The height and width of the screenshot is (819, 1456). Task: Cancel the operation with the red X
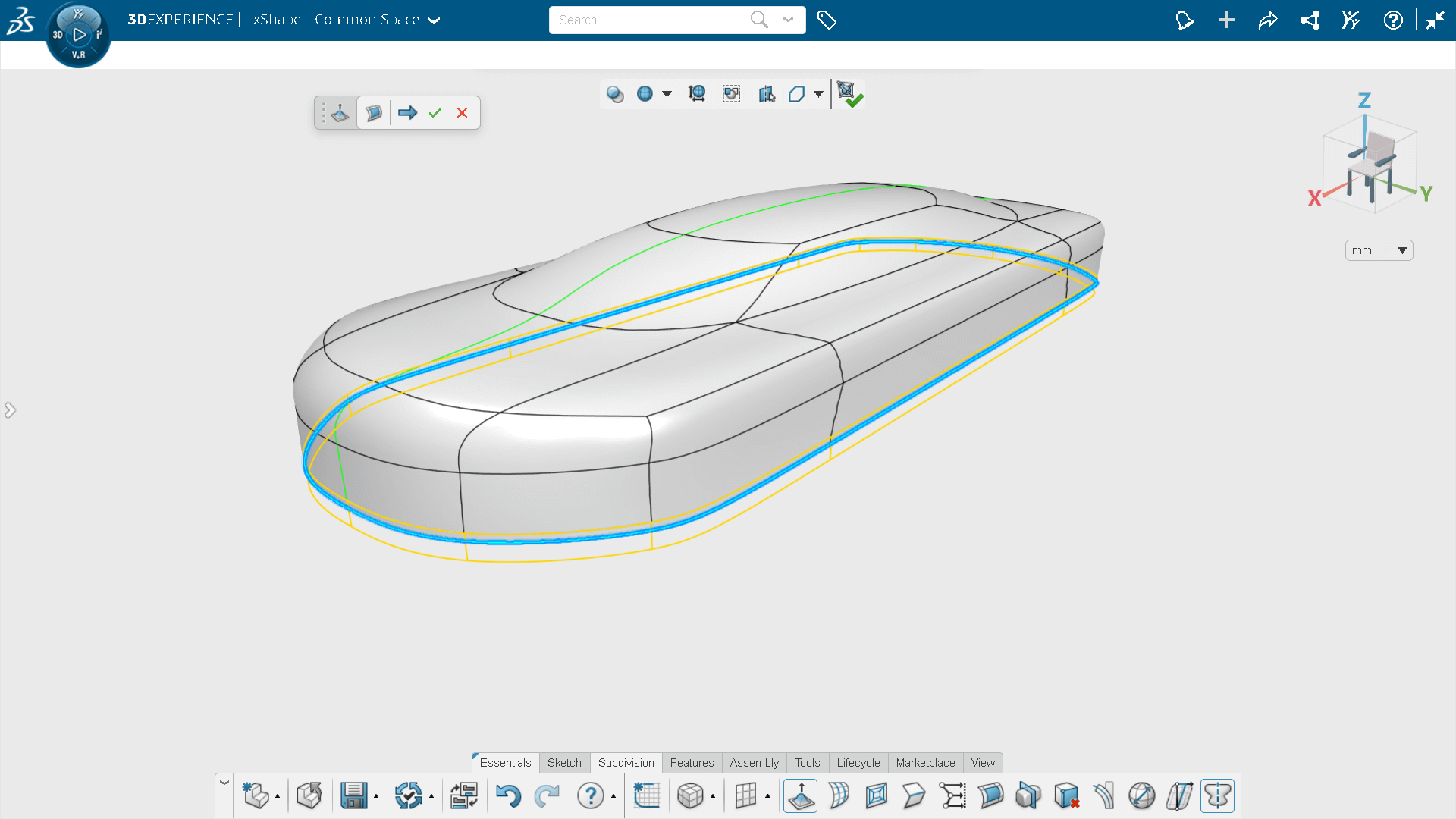pyautogui.click(x=462, y=113)
